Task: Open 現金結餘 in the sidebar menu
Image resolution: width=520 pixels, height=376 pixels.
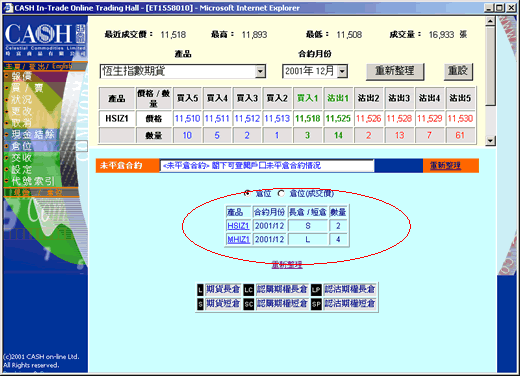Action: (x=33, y=134)
